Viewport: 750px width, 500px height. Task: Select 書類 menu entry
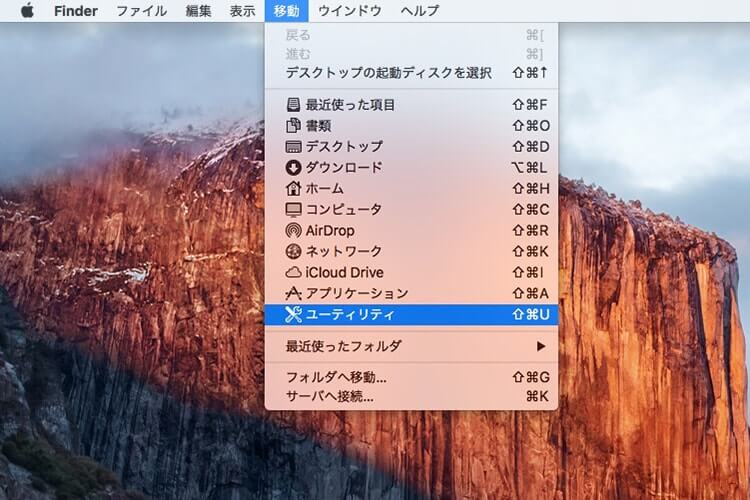(x=411, y=125)
